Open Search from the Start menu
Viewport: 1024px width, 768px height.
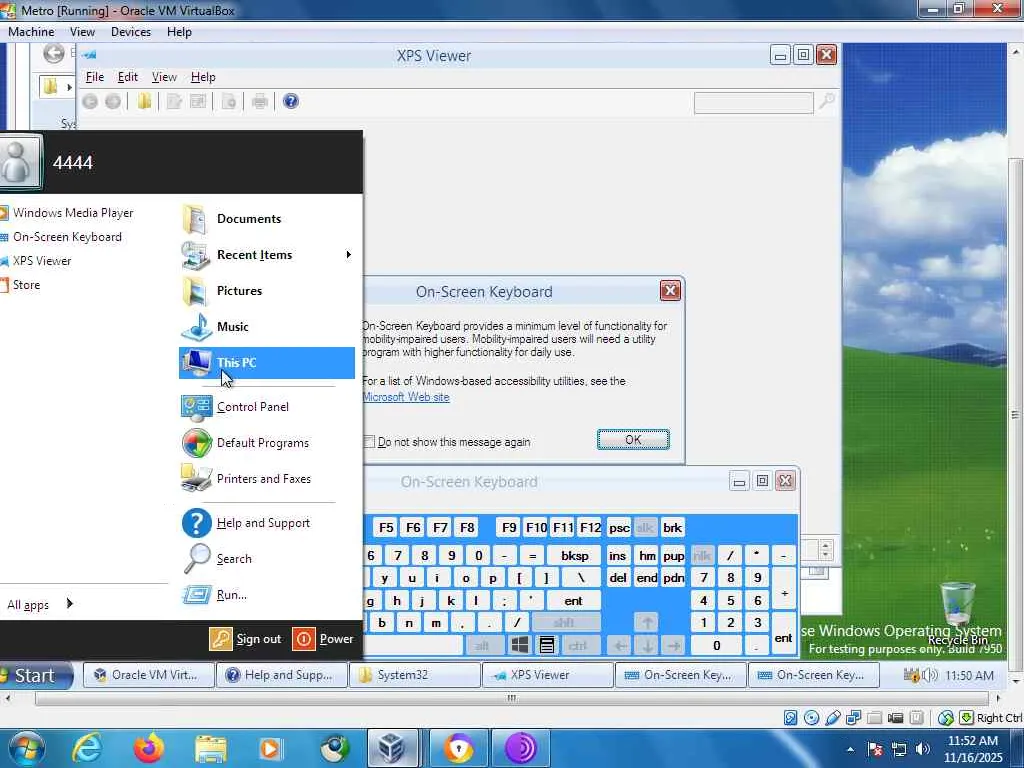[234, 559]
